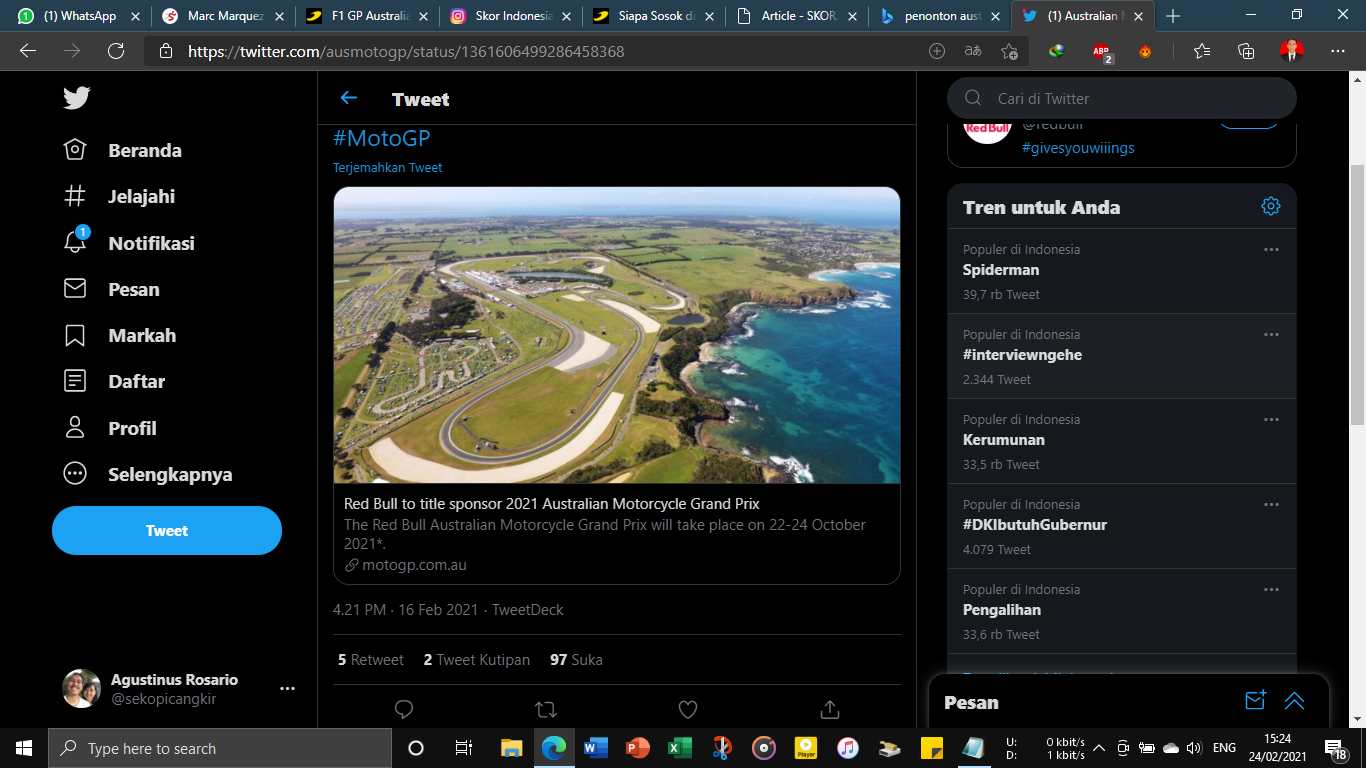This screenshot has height=768, width=1366.
Task: Switch to the Marc Marquez browser tab
Action: click(225, 16)
